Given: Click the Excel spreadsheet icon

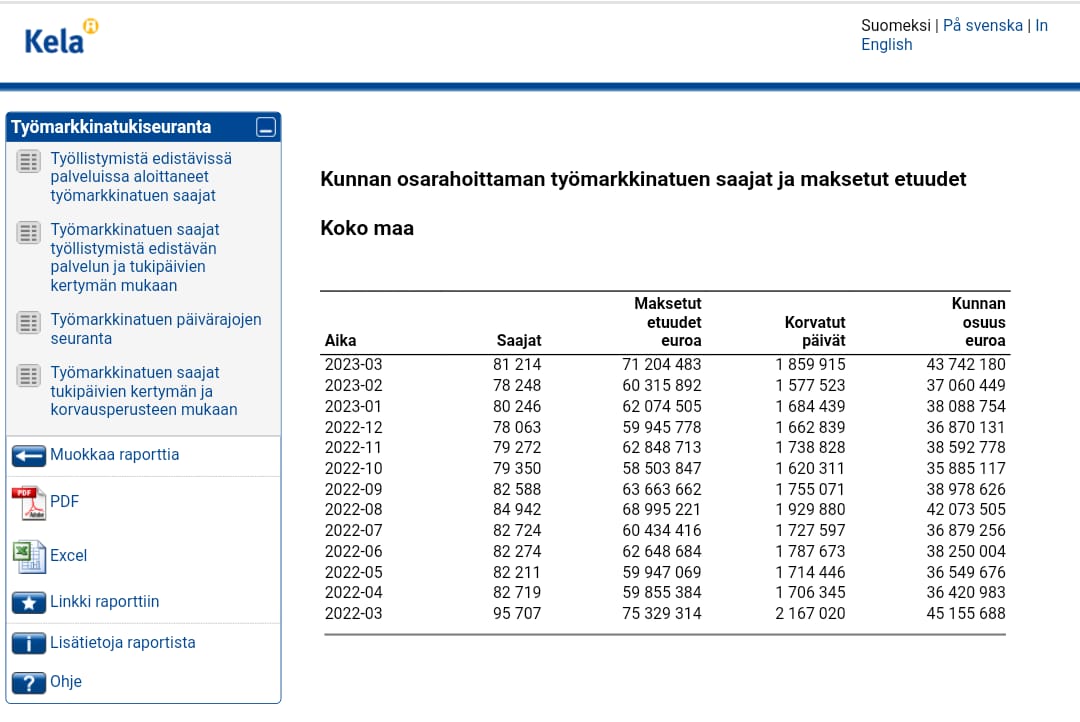Looking at the screenshot, I should coord(29,557).
